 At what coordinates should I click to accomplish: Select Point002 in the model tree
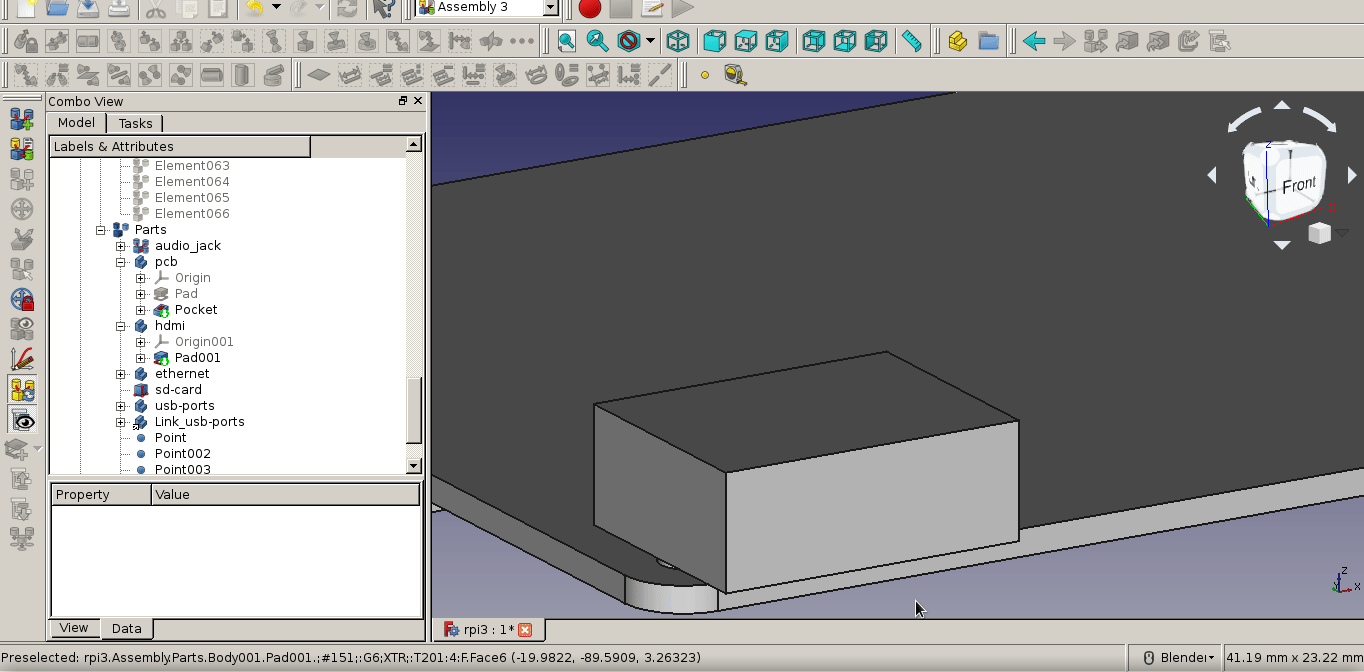click(182, 453)
